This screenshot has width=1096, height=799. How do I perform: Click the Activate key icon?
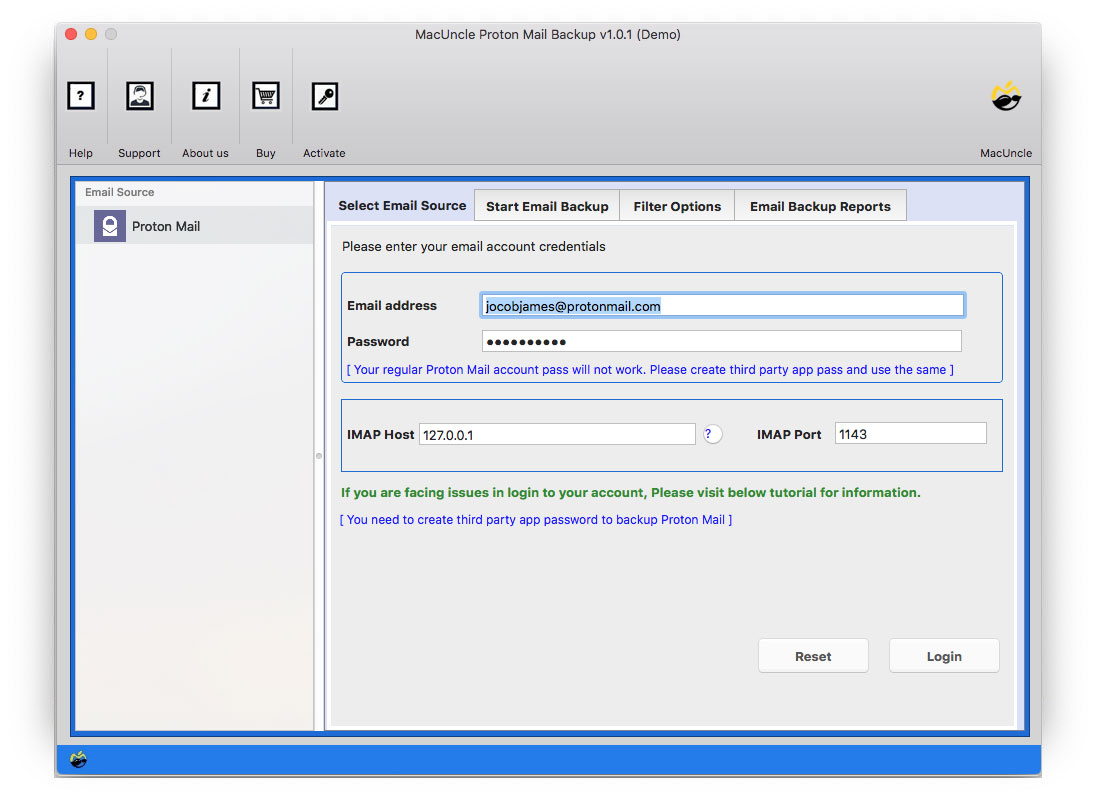323,96
